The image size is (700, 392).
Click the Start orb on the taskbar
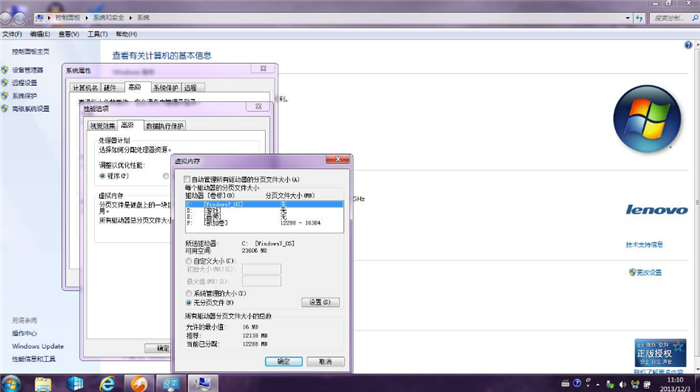10,384
